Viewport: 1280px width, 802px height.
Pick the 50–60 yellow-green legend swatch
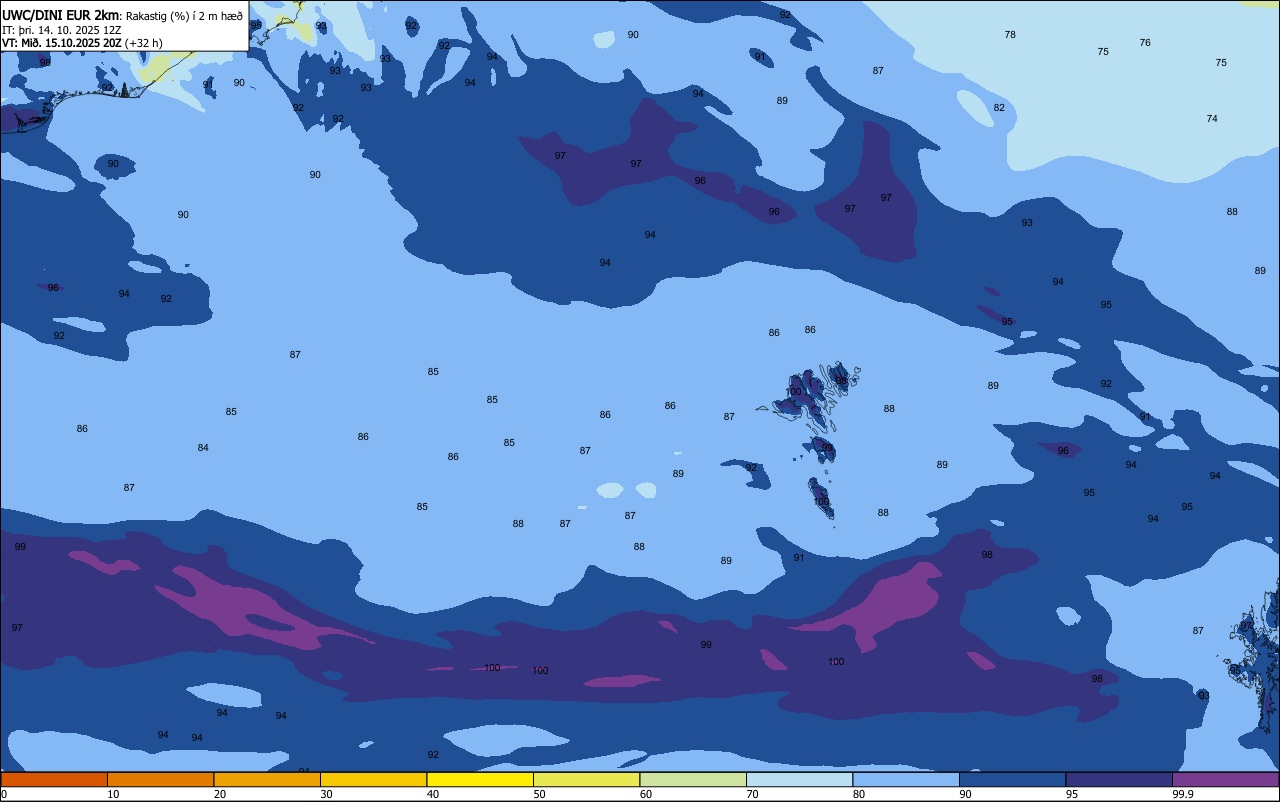(586, 779)
